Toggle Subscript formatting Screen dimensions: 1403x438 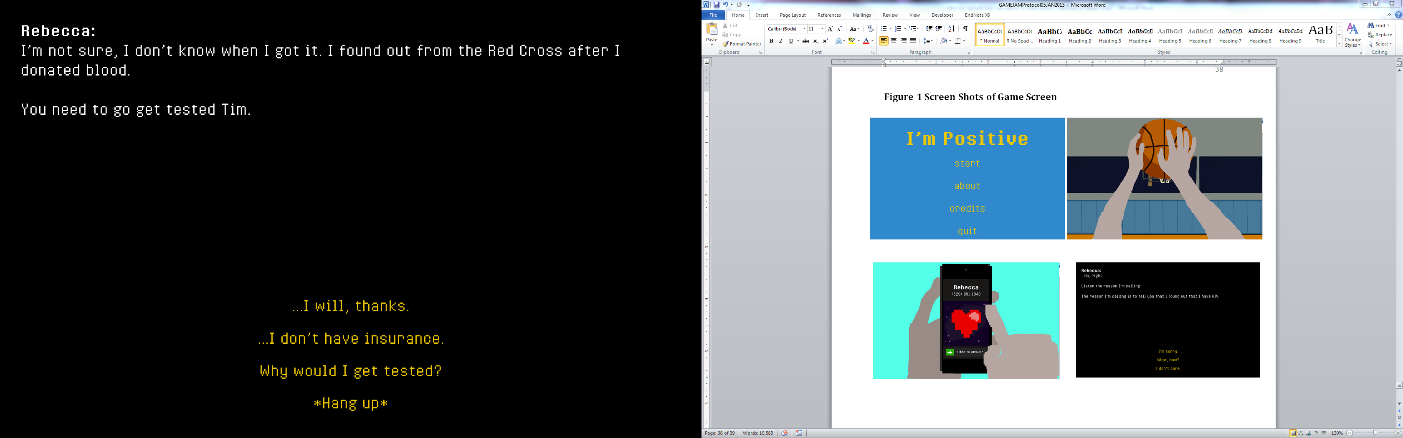coord(815,41)
